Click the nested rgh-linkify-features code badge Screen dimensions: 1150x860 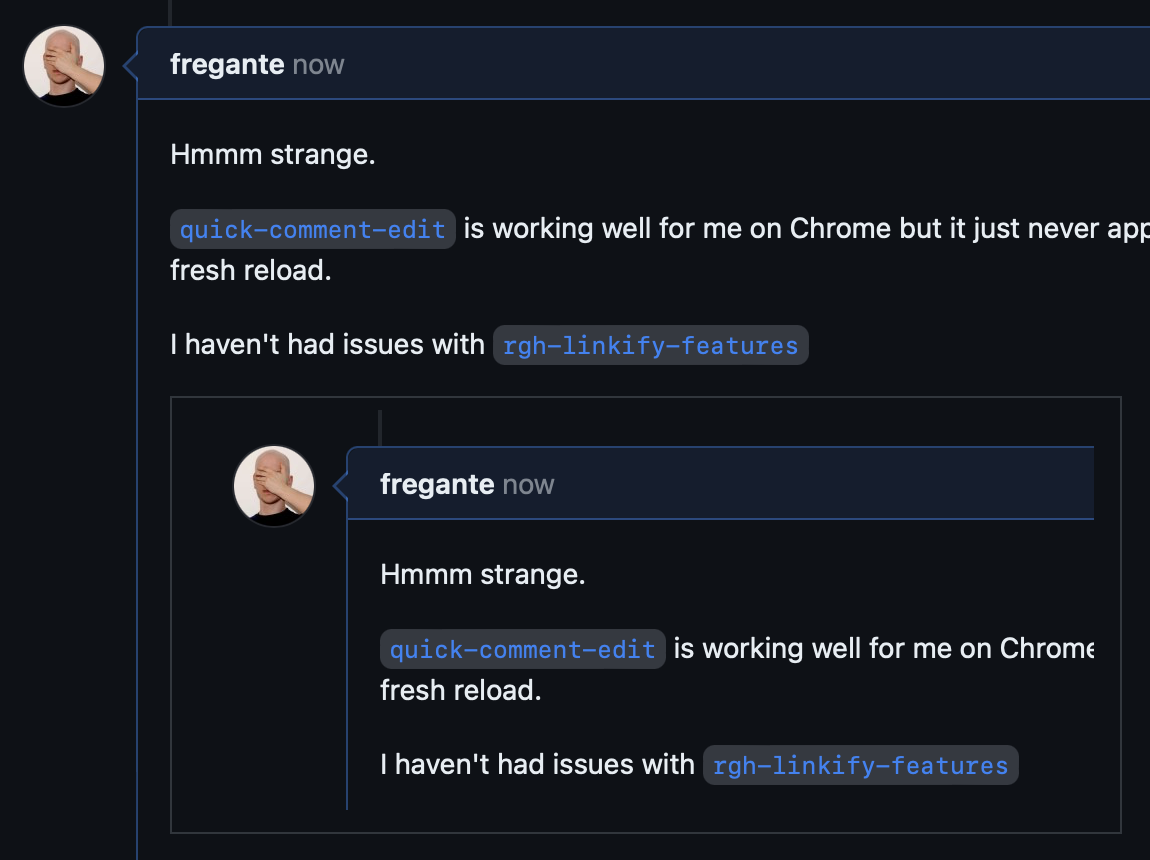860,764
